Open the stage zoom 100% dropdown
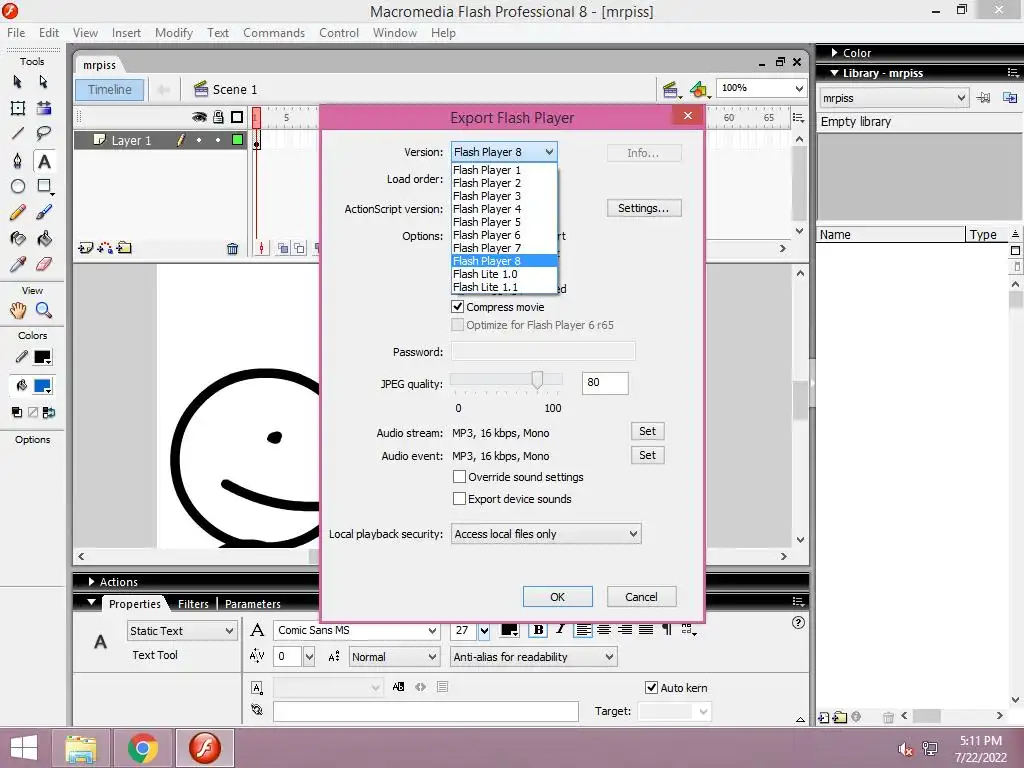The image size is (1024, 768). coord(761,88)
